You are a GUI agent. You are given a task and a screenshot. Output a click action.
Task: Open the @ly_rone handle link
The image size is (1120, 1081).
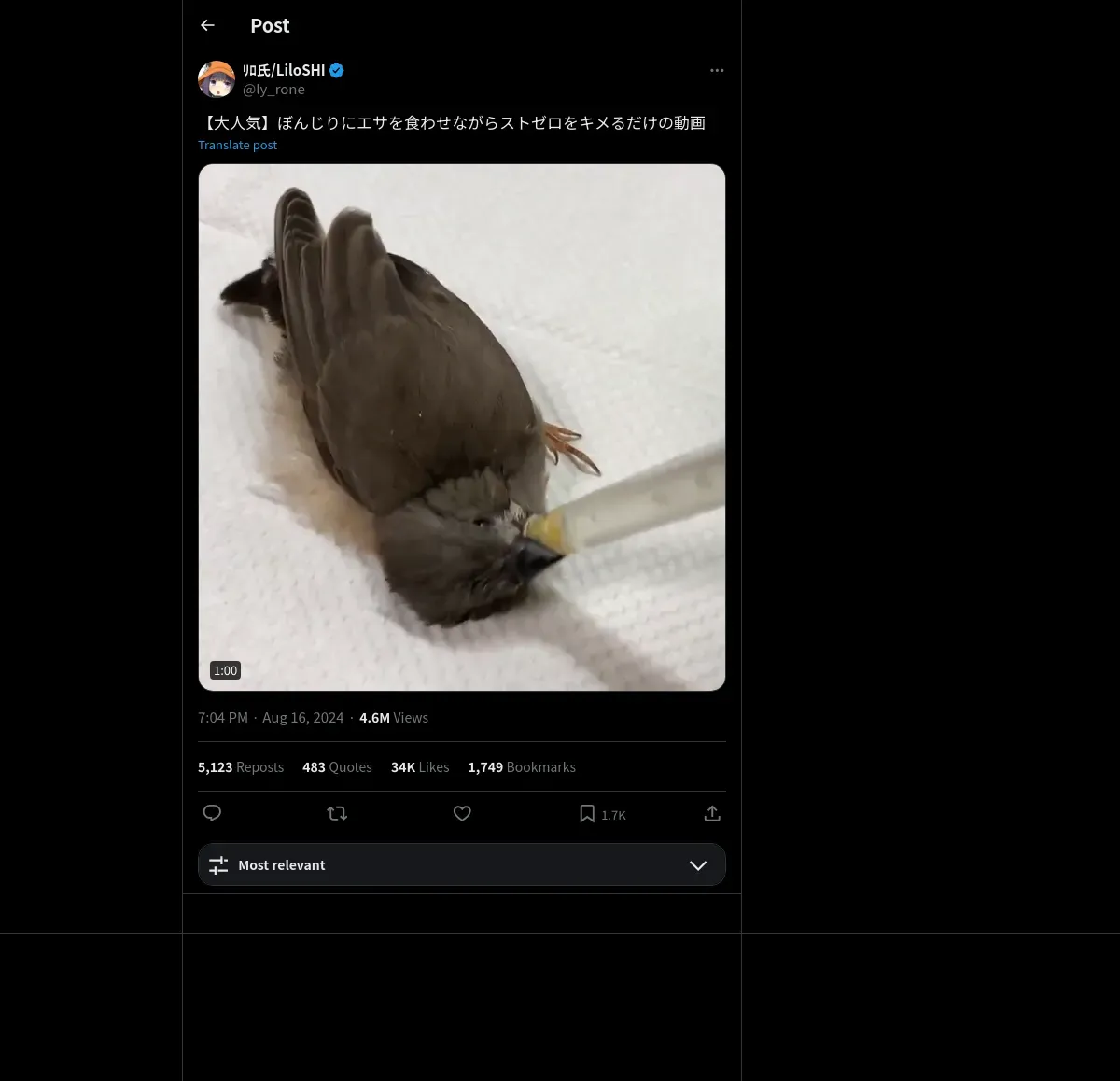[273, 90]
